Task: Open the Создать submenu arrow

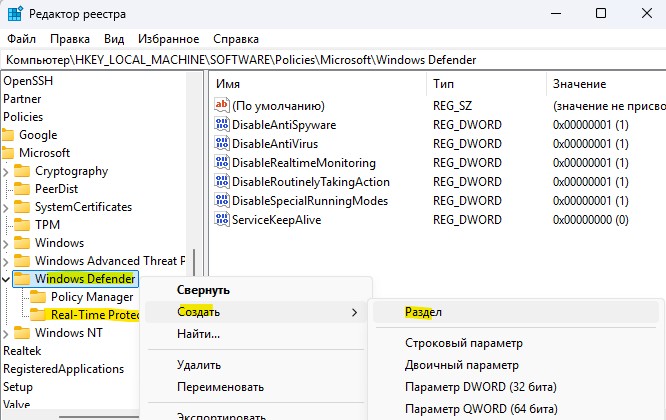Action: (354, 313)
